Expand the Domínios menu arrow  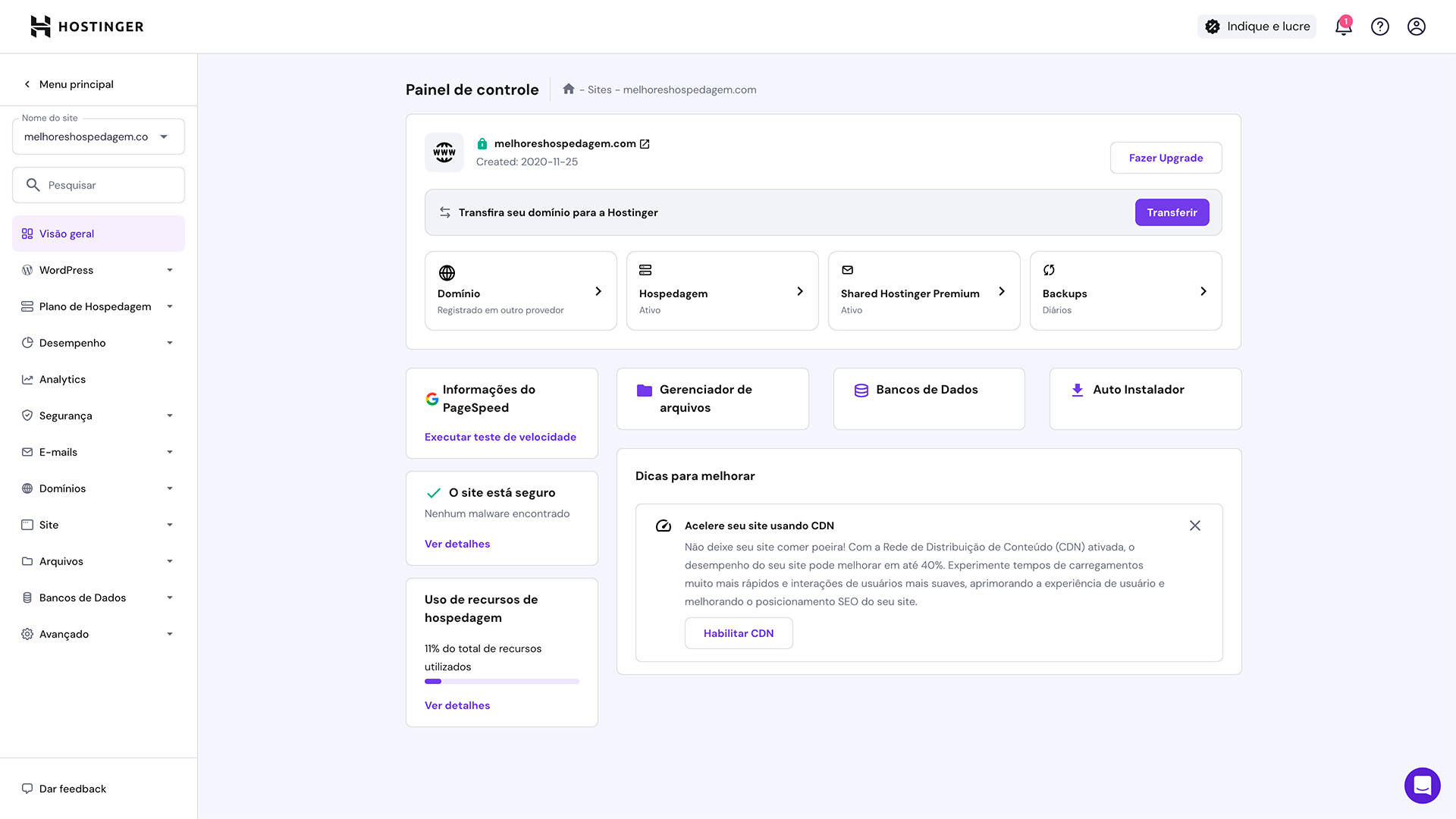click(170, 488)
